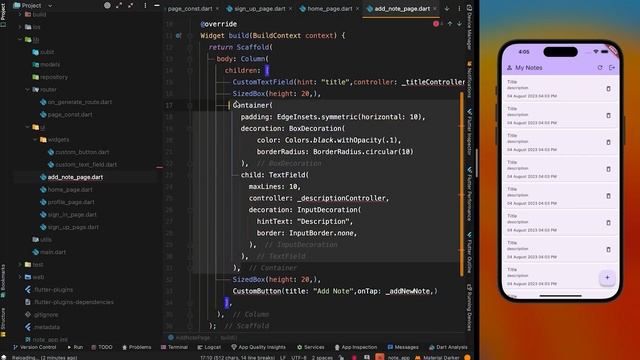Tap profile icon beside My Notes title
640x360 pixels.
[509, 68]
